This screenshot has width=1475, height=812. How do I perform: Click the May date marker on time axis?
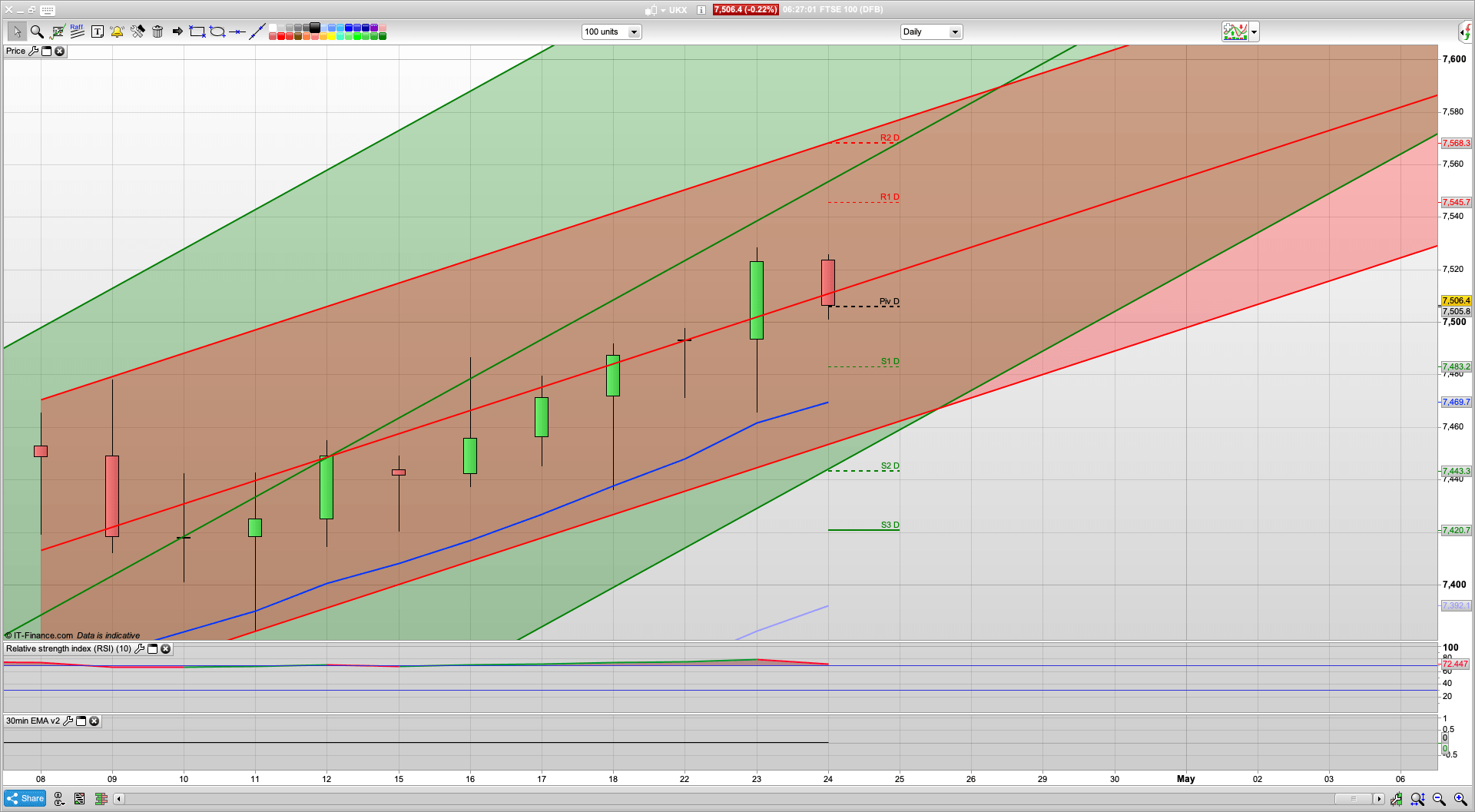pyautogui.click(x=1185, y=779)
